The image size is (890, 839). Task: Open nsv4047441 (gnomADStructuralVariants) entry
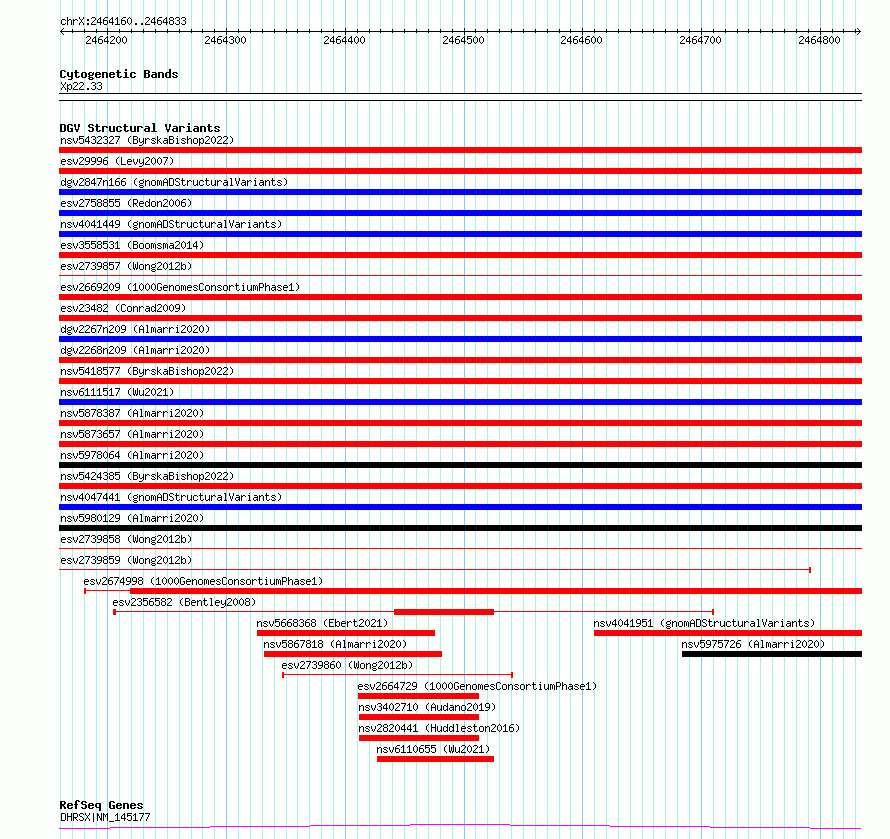(171, 497)
